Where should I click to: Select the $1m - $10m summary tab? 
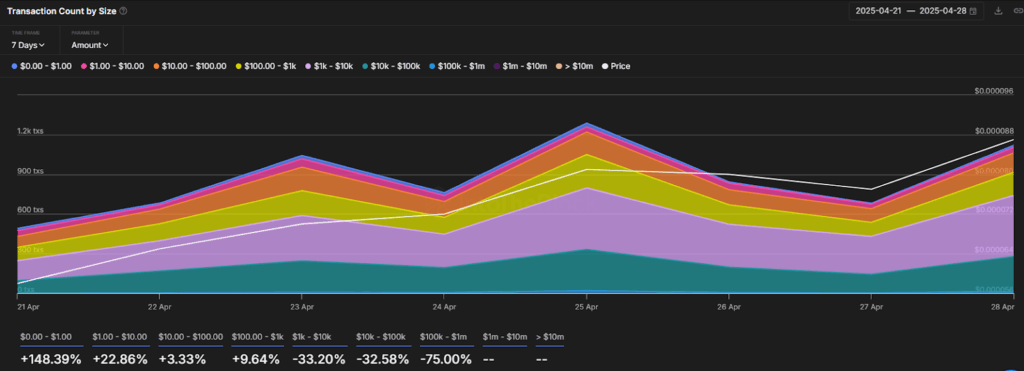(505, 349)
